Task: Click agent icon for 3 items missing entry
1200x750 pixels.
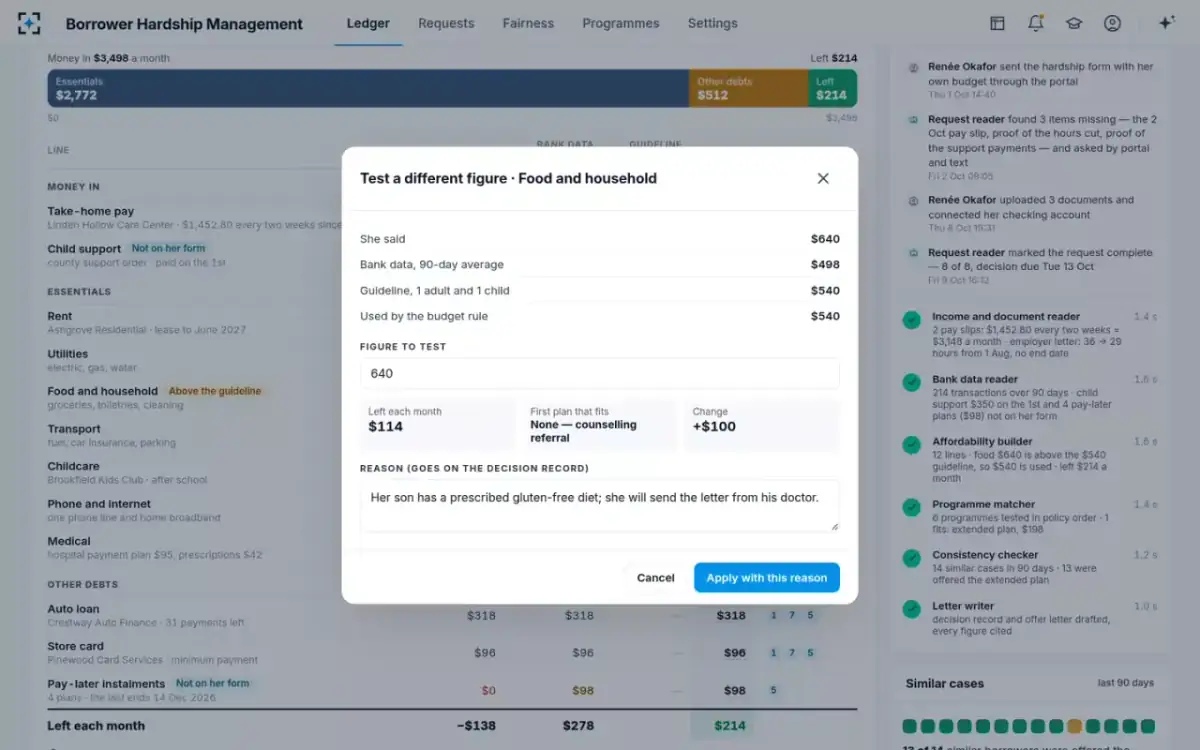Action: (913, 119)
